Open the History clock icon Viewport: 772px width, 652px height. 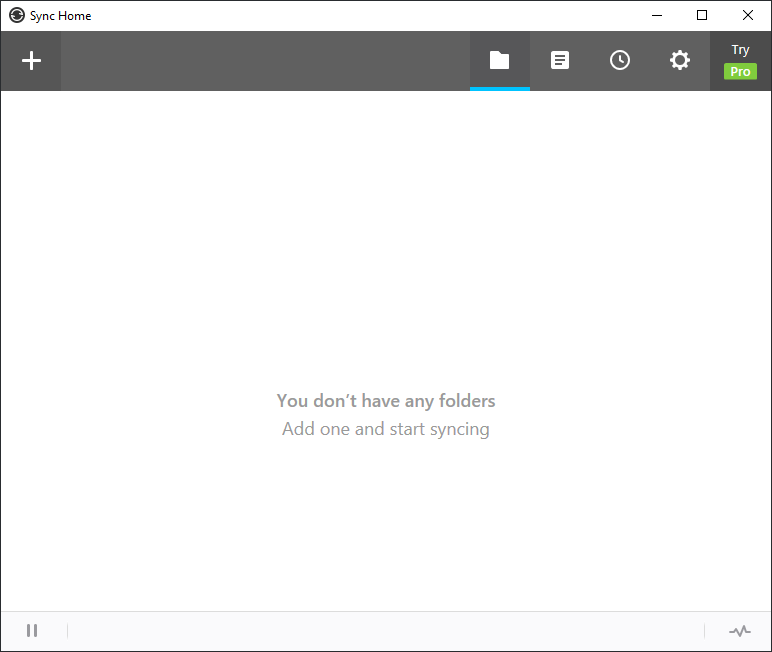pos(620,61)
